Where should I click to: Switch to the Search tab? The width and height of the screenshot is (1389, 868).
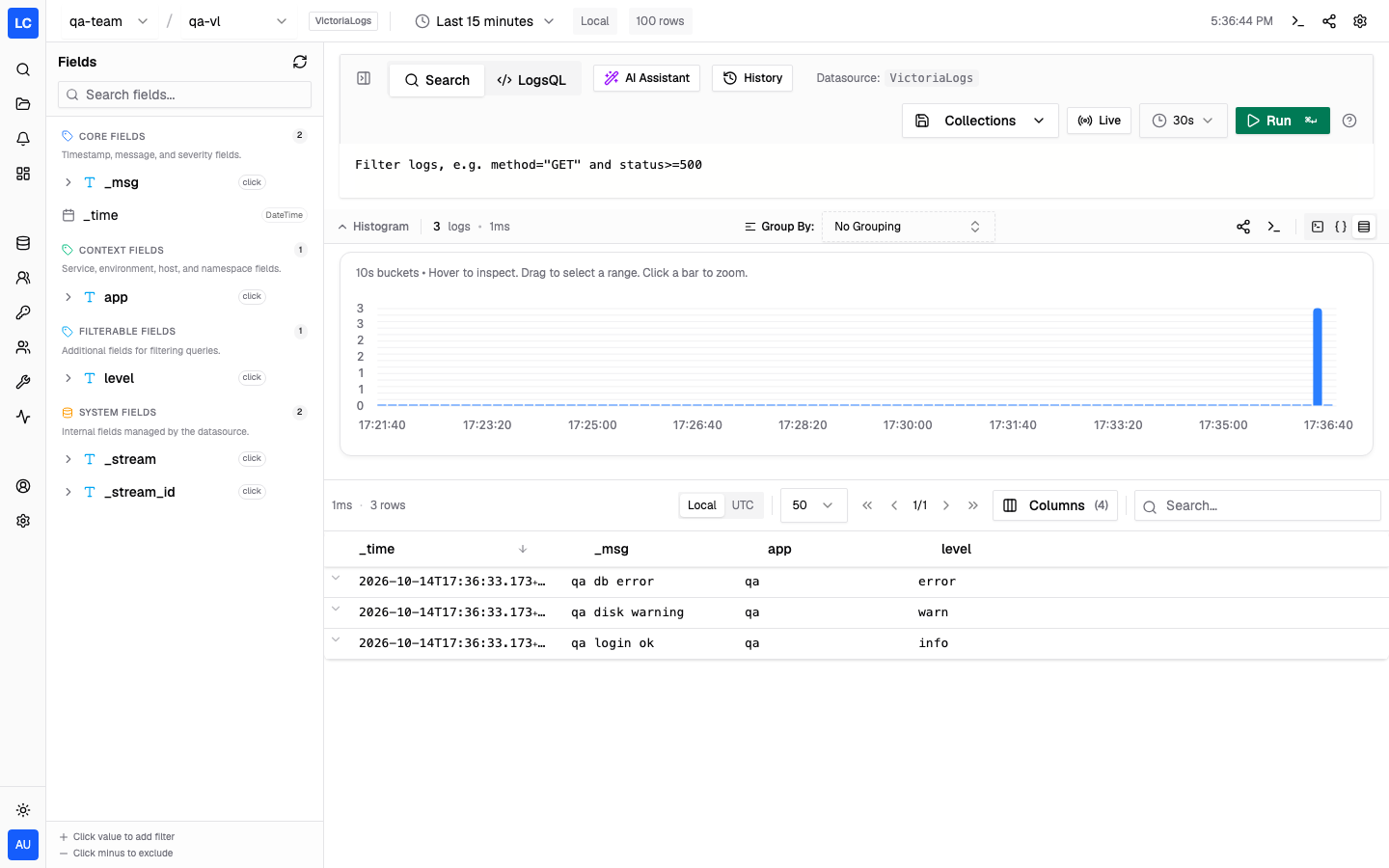pos(437,80)
